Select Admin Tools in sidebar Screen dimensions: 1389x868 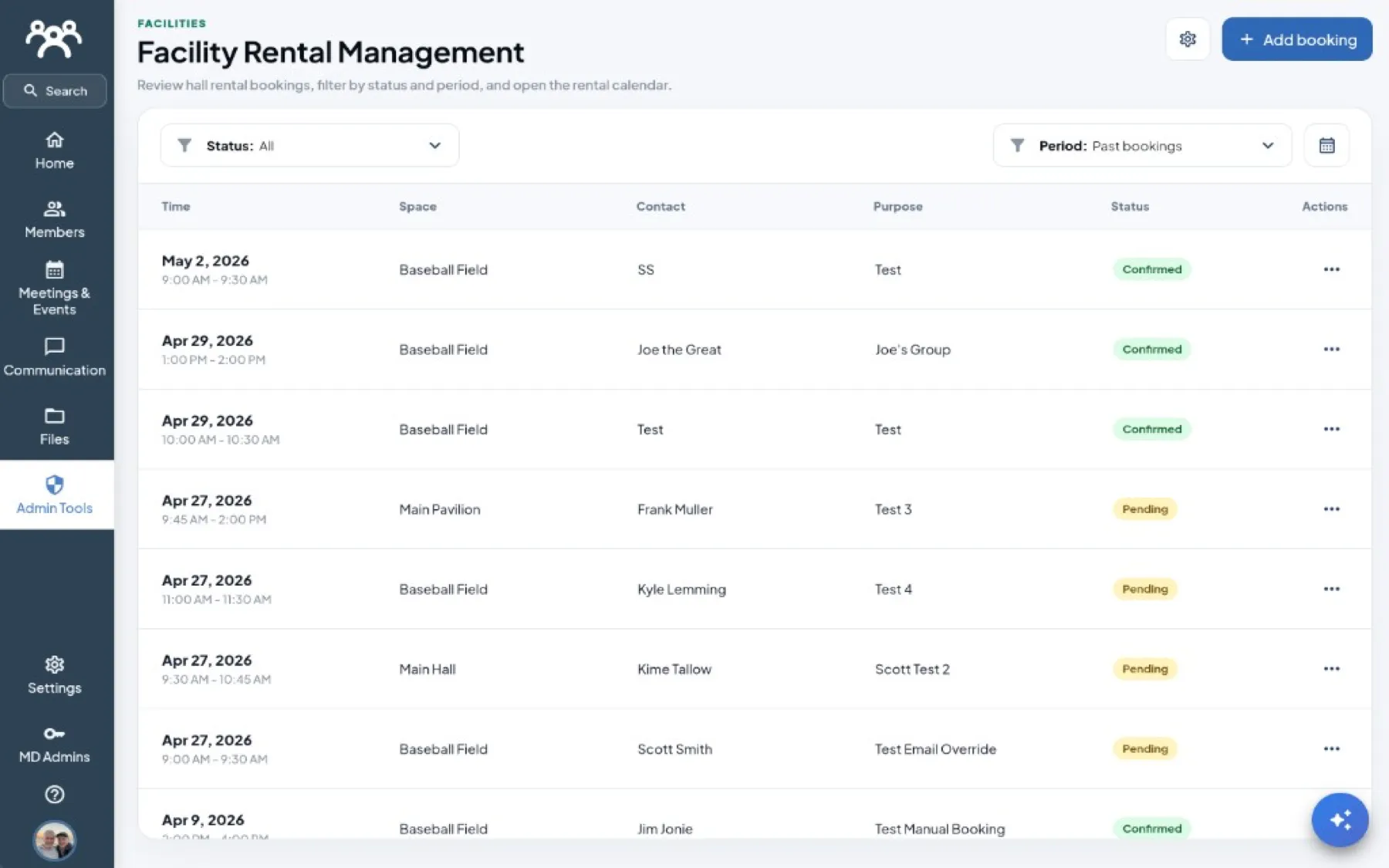(x=54, y=495)
